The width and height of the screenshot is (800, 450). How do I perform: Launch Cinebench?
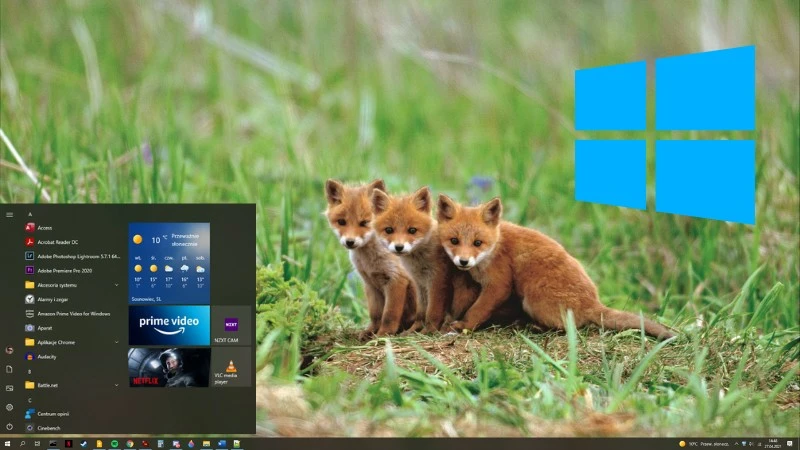pyautogui.click(x=71, y=428)
